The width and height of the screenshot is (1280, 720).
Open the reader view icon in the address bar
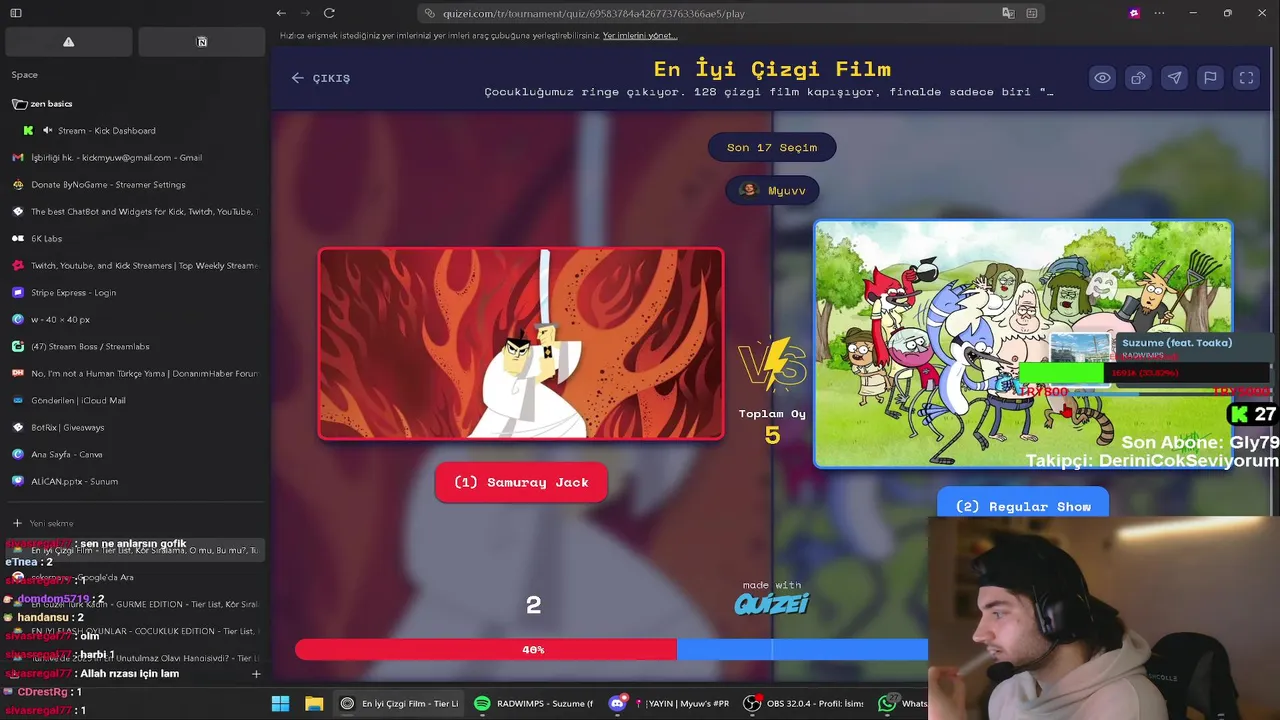1031,13
